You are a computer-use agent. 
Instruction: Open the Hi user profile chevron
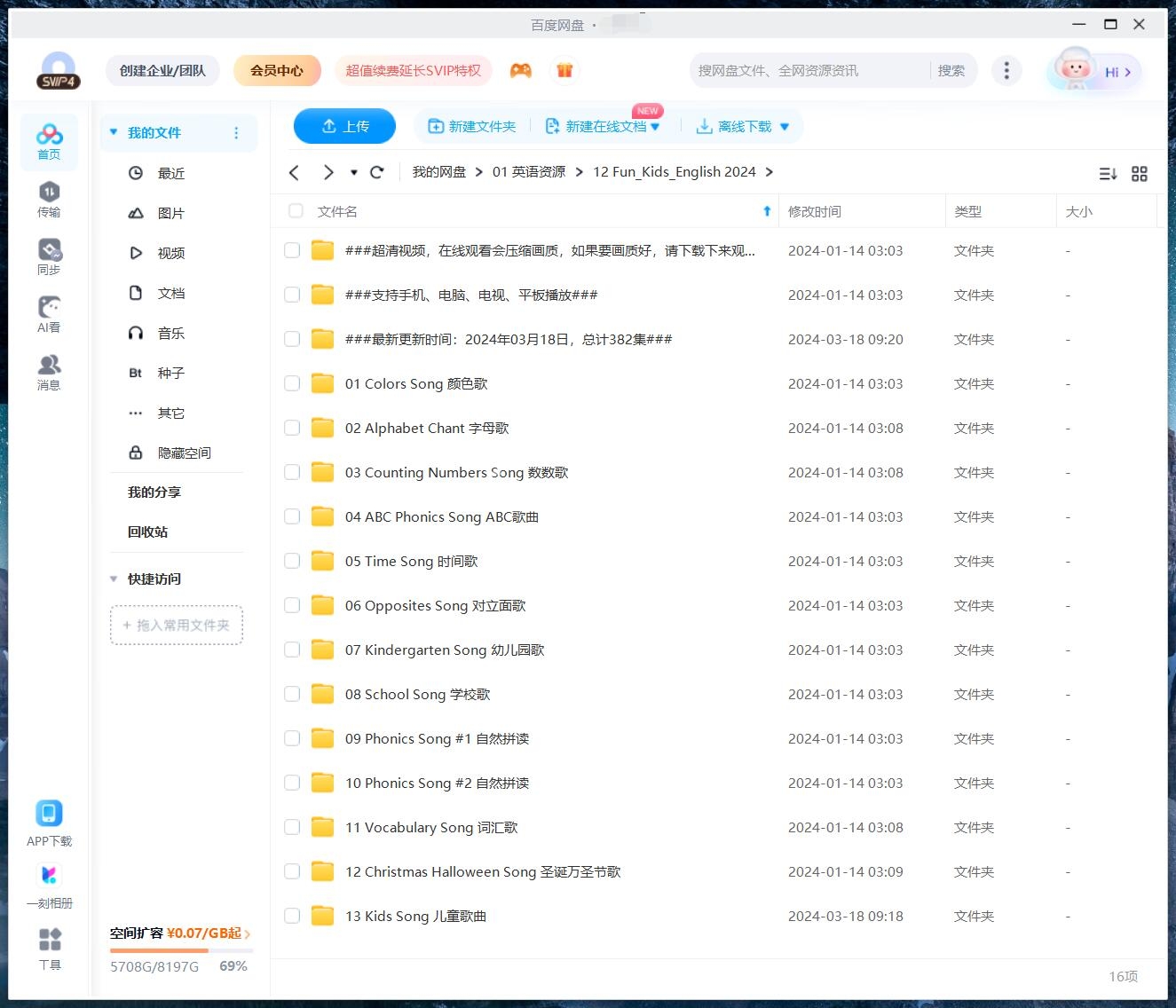1128,72
